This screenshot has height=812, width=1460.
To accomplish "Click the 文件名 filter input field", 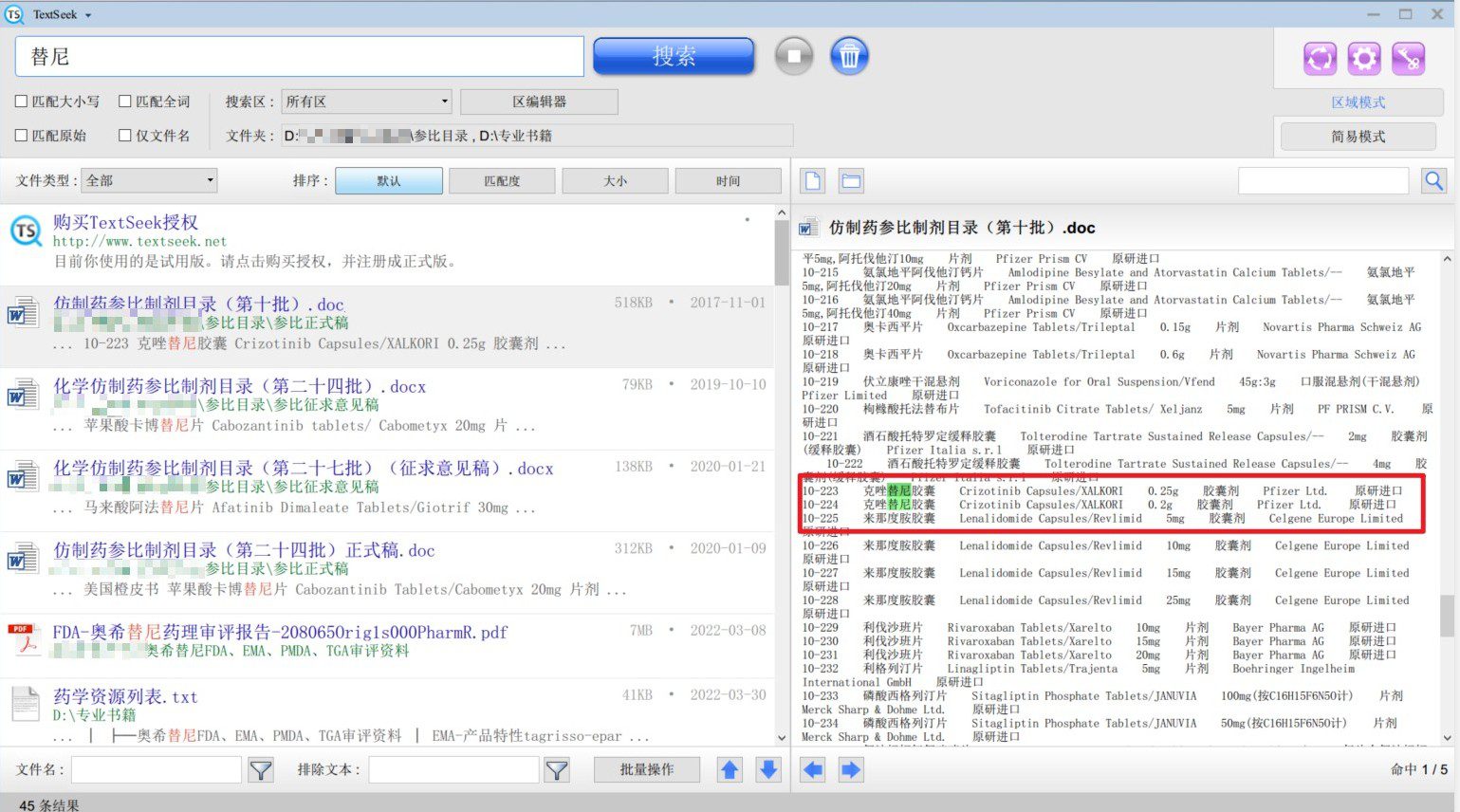I will point(157,769).
